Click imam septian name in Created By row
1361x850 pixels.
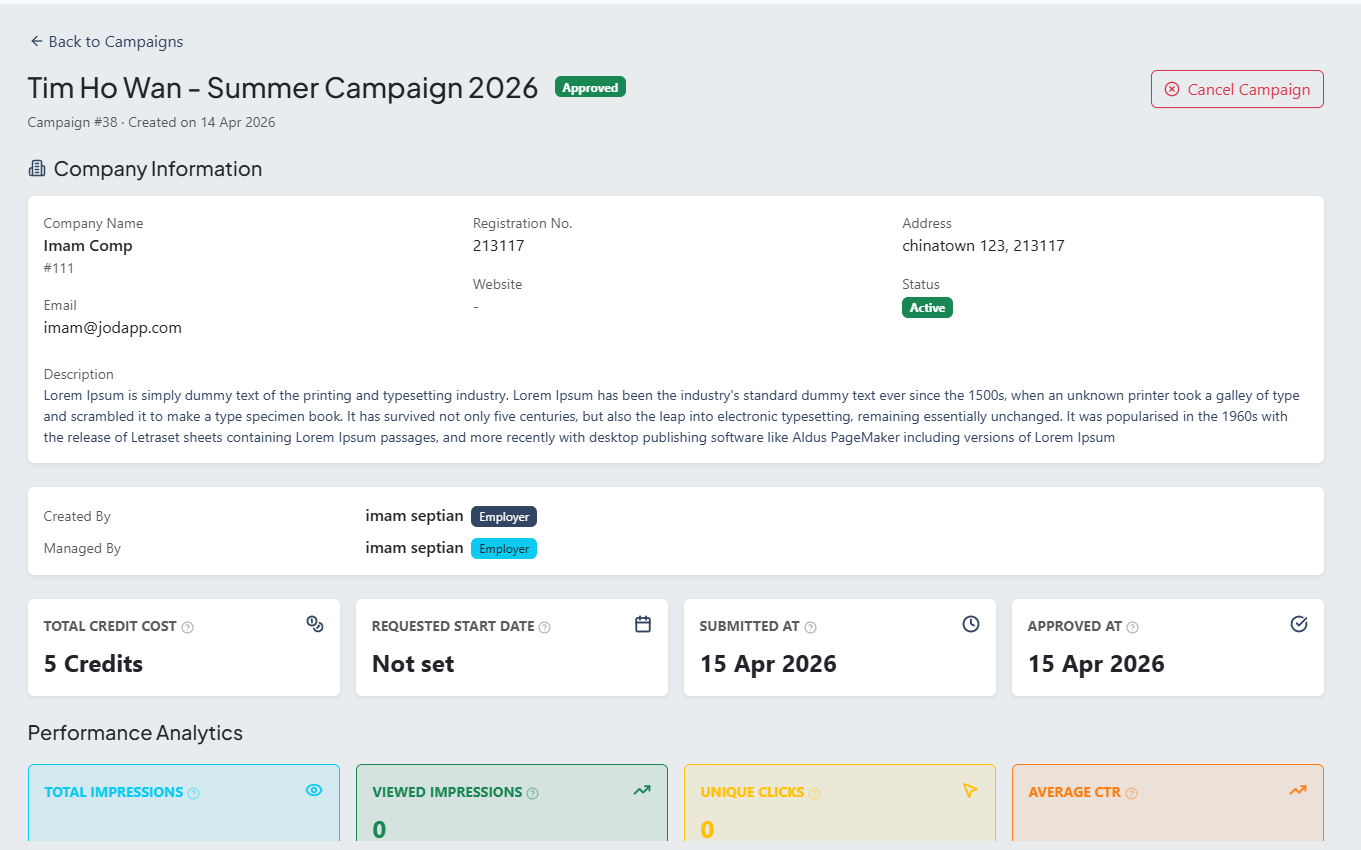tap(414, 517)
